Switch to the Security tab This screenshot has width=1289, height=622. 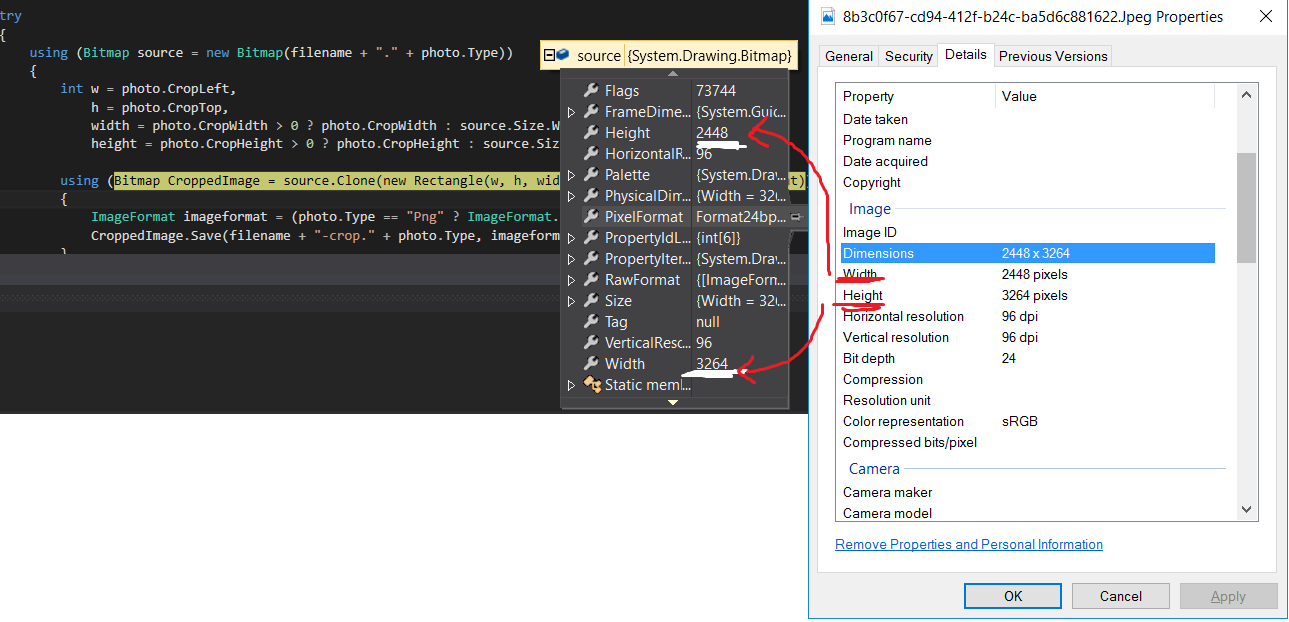[908, 56]
